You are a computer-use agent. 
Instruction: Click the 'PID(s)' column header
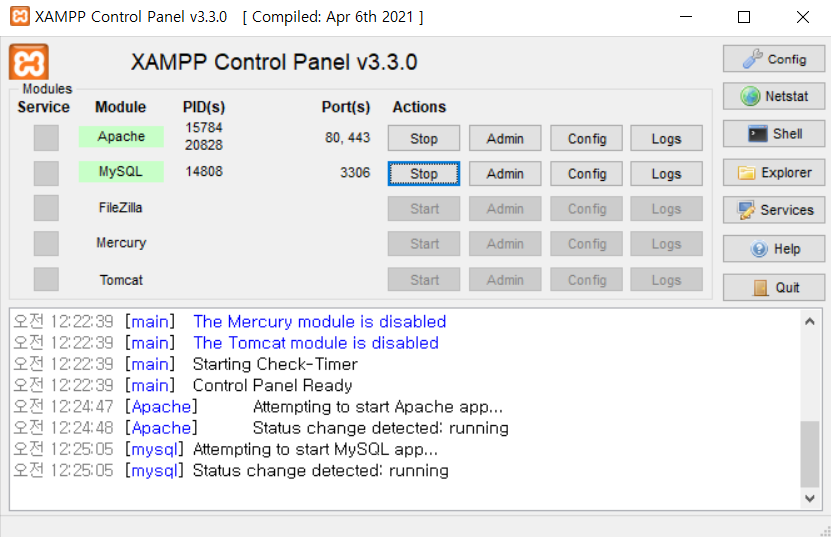click(204, 107)
